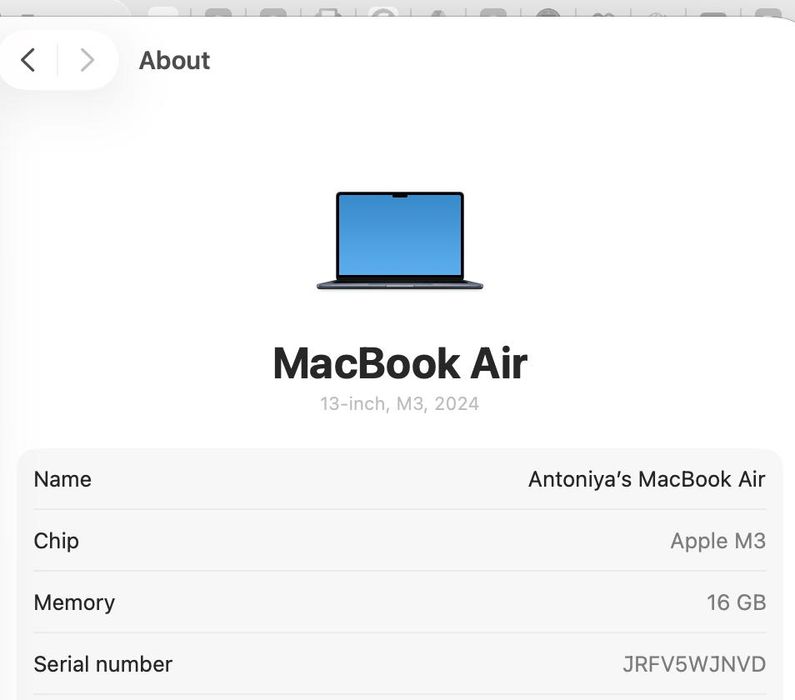Click the MacBook Air heading
Viewport: 795px width, 700px height.
click(x=400, y=363)
